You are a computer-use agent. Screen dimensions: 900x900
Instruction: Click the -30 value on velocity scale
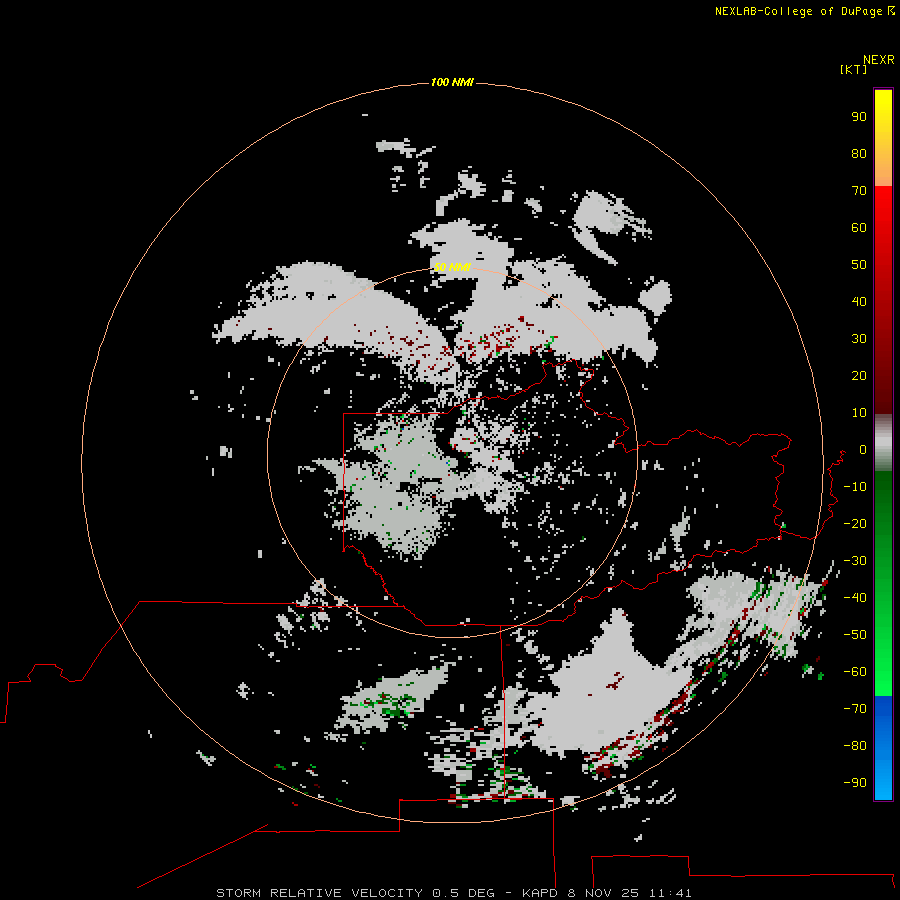click(855, 561)
